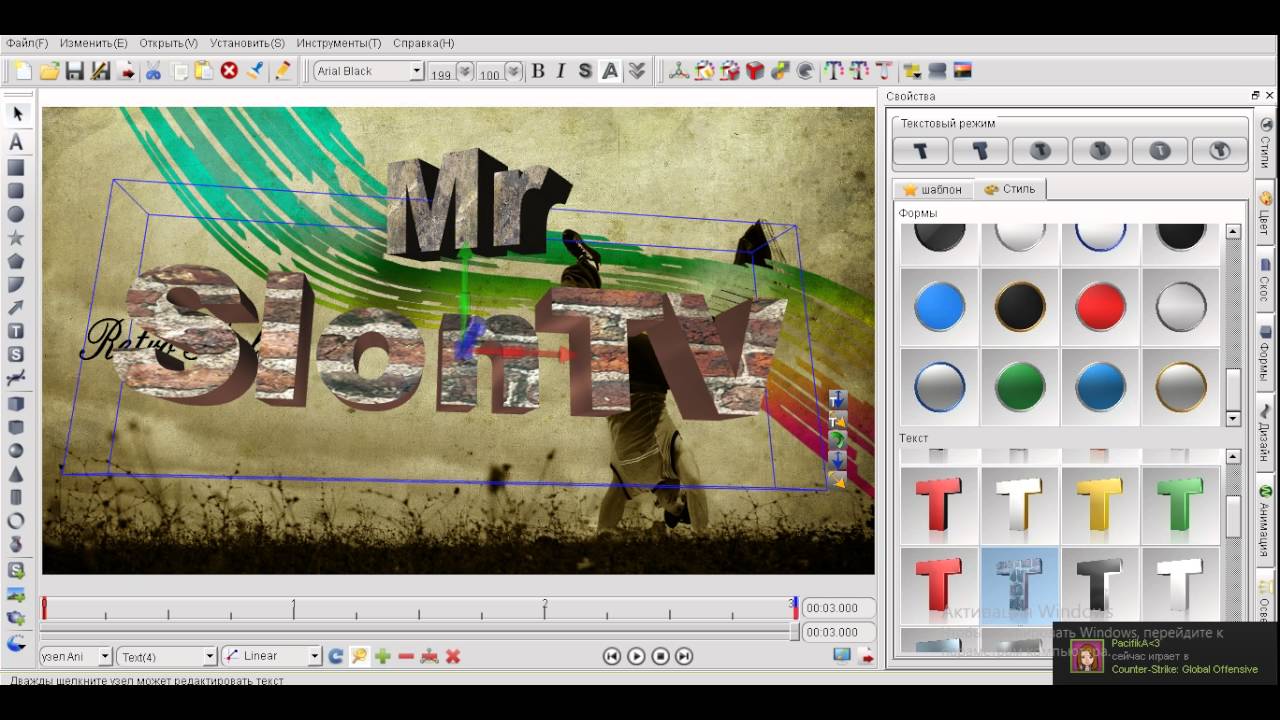Open the Инструменты(T) menu
The width and height of the screenshot is (1280, 720).
pyautogui.click(x=338, y=43)
